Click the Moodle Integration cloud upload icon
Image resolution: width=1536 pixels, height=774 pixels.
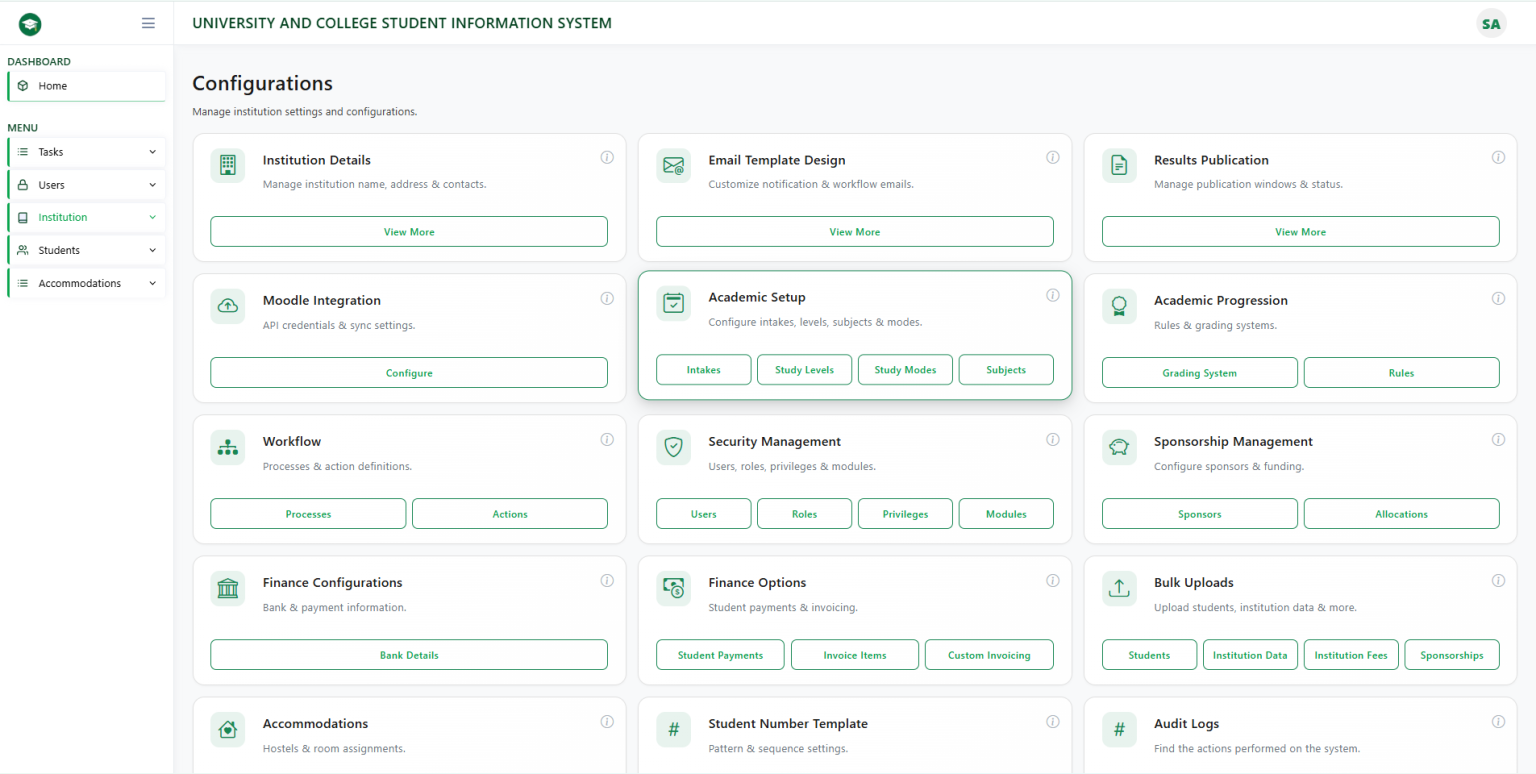pyautogui.click(x=228, y=306)
